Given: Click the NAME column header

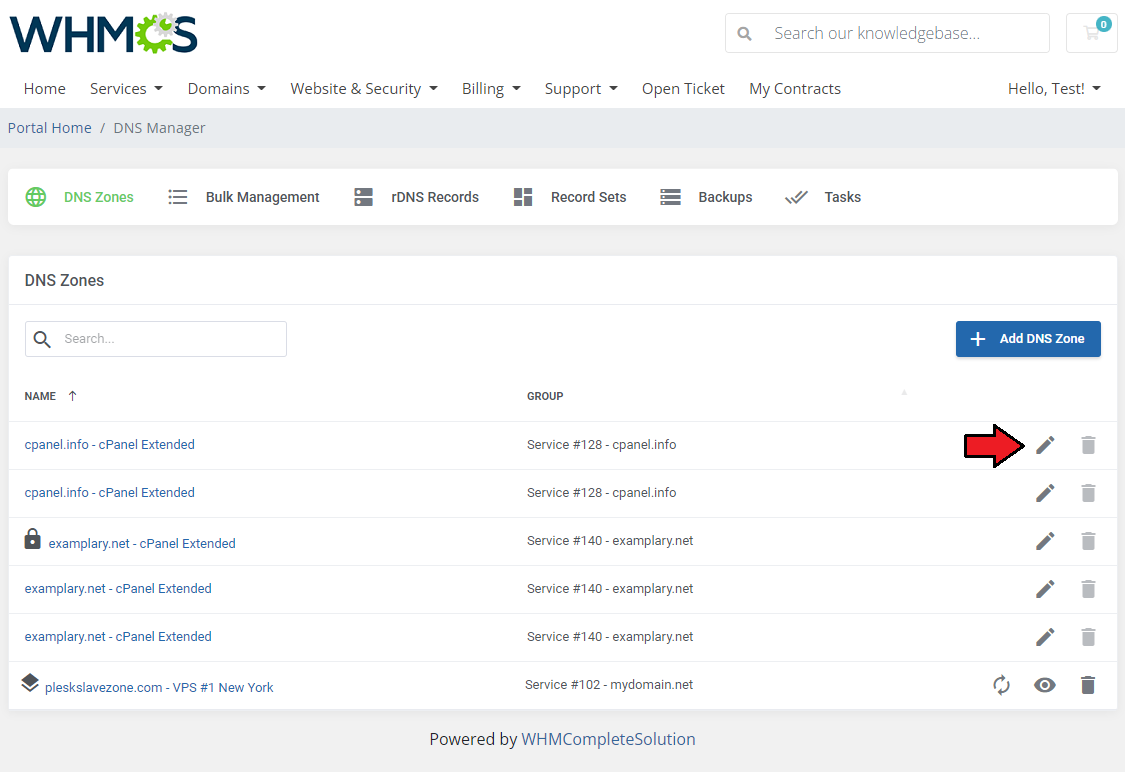Looking at the screenshot, I should [x=40, y=396].
